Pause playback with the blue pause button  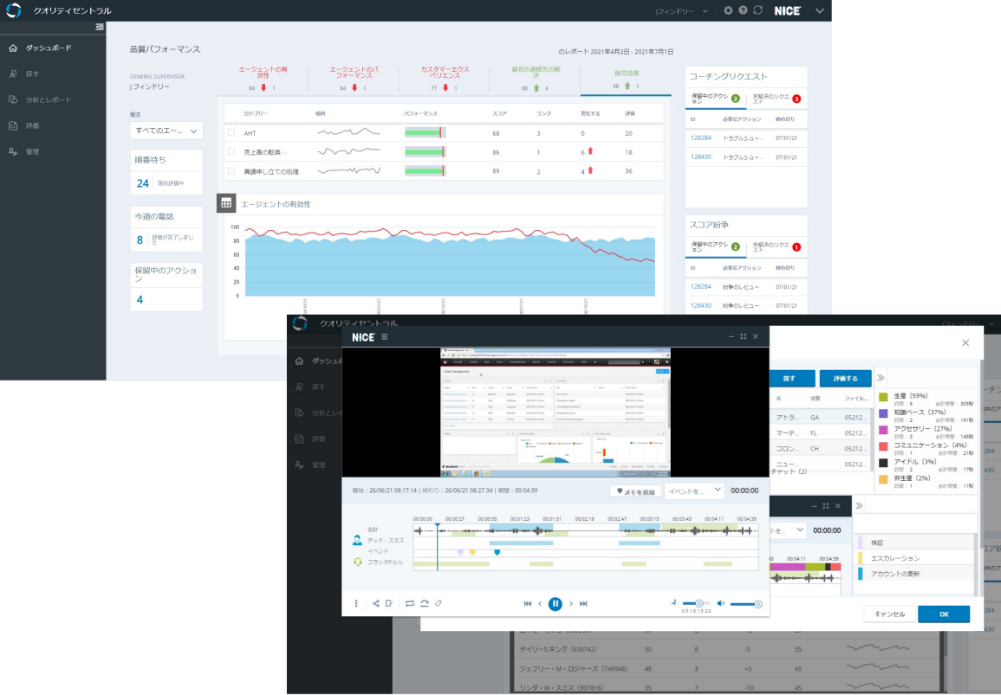point(555,604)
